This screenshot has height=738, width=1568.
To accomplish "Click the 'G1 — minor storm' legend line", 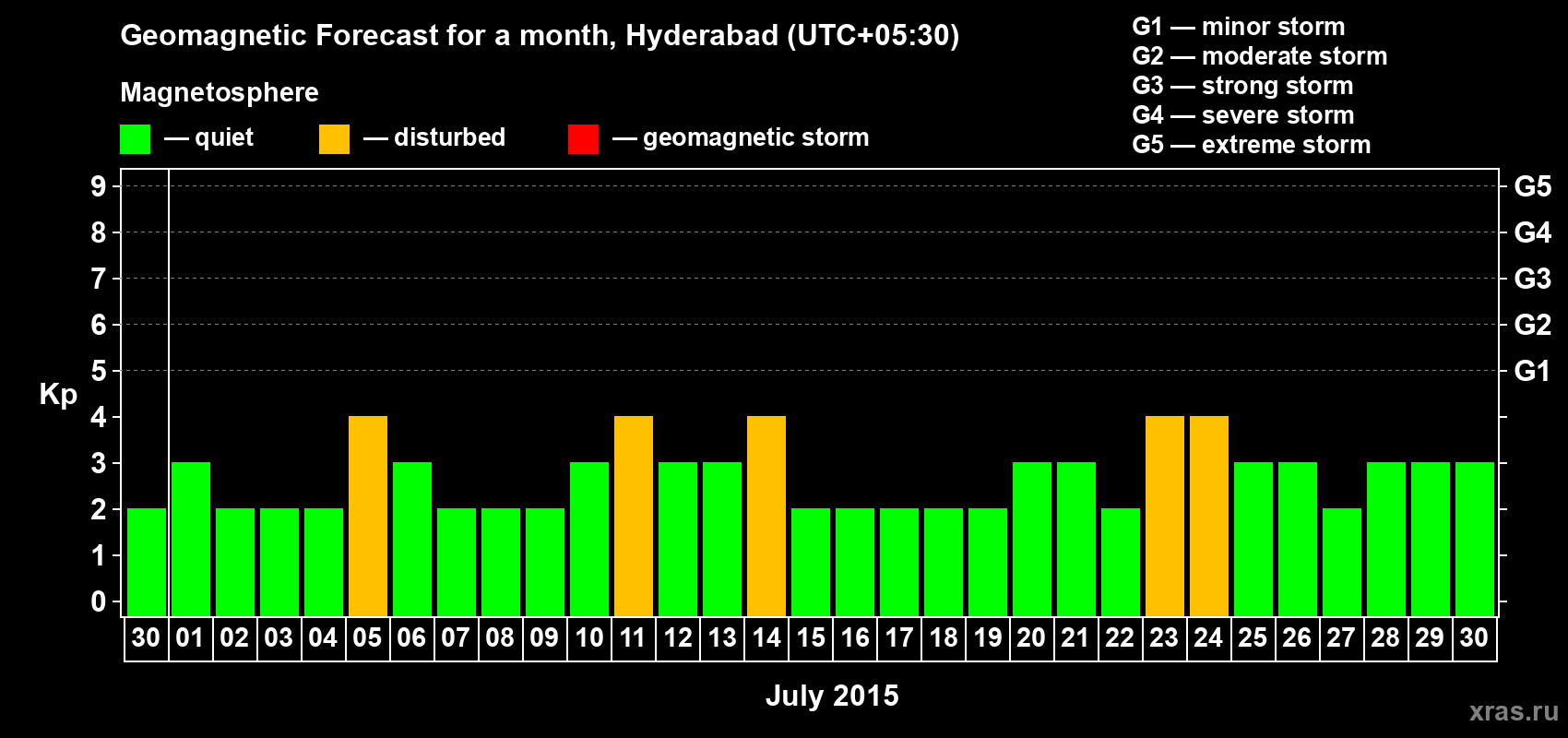I will point(1239,27).
